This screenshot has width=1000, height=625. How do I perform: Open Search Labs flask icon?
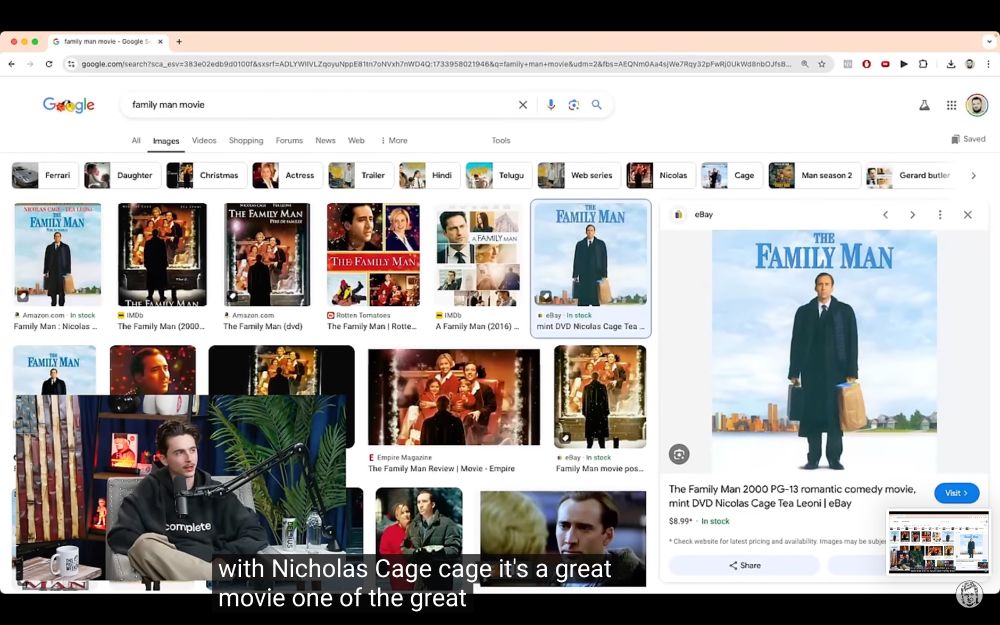924,105
